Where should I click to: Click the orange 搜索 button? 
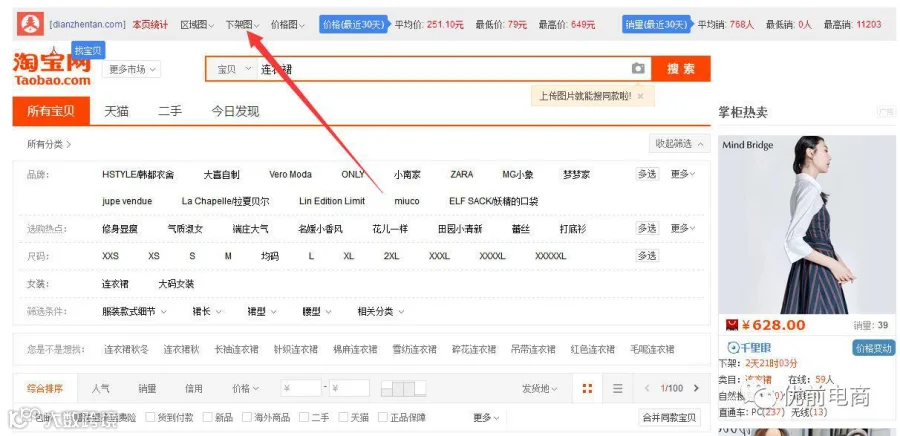pos(681,69)
